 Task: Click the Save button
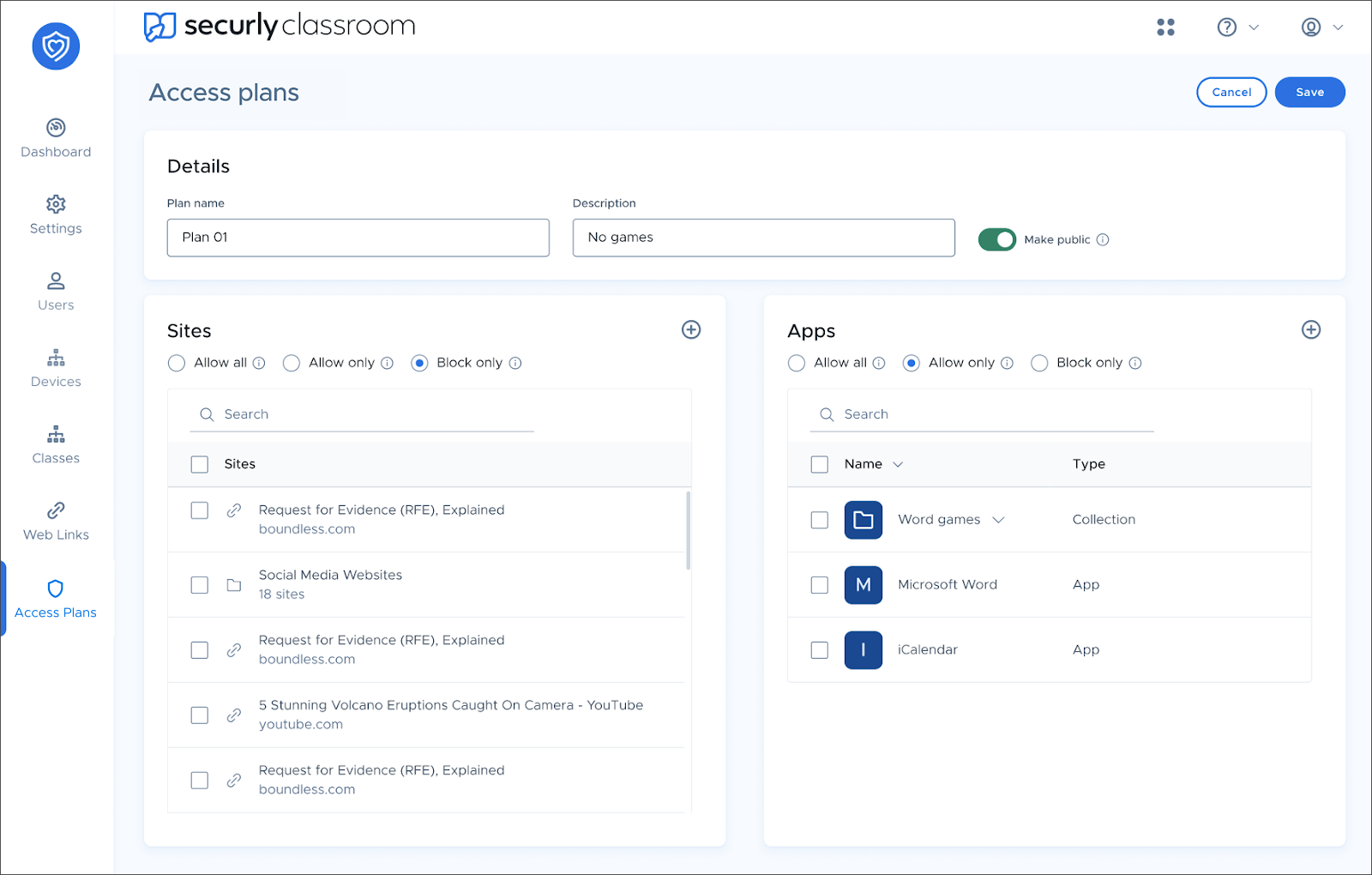(x=1309, y=93)
